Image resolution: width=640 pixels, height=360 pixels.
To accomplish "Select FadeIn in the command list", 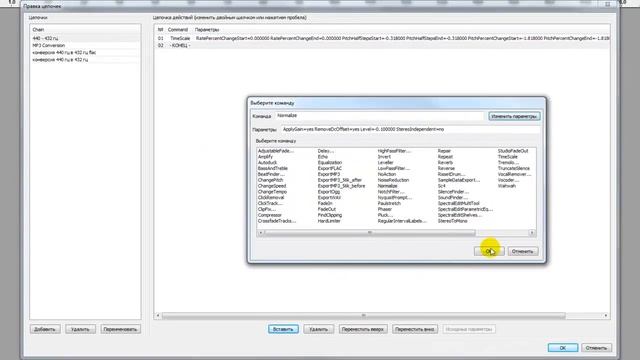I will pos(325,203).
